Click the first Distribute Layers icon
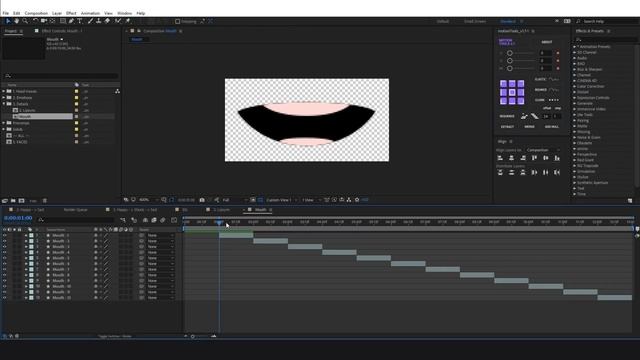 point(500,173)
